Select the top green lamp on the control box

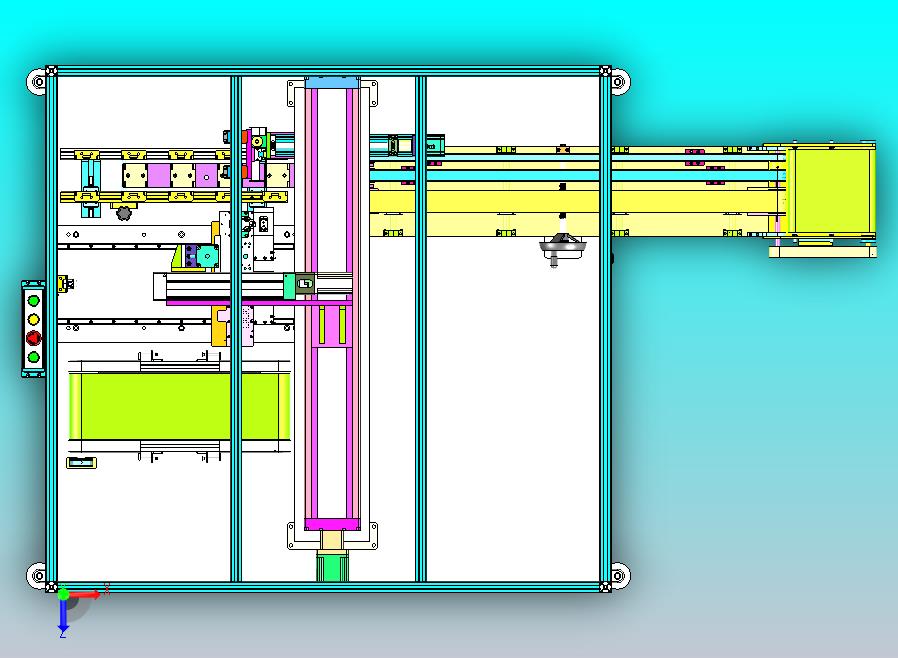34,301
